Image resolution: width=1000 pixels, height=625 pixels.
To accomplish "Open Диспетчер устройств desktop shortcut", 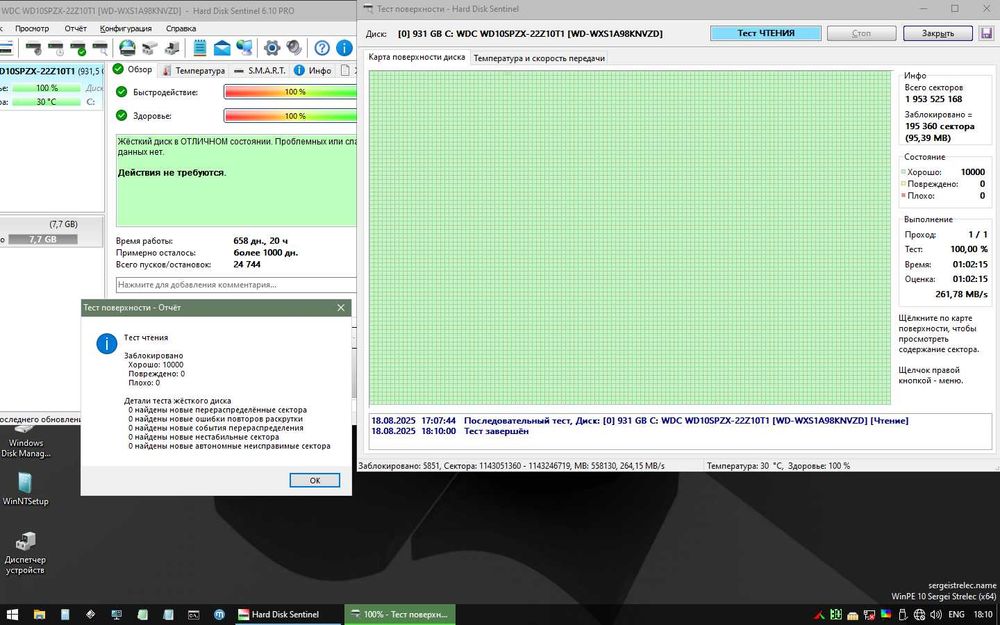I will (x=25, y=552).
